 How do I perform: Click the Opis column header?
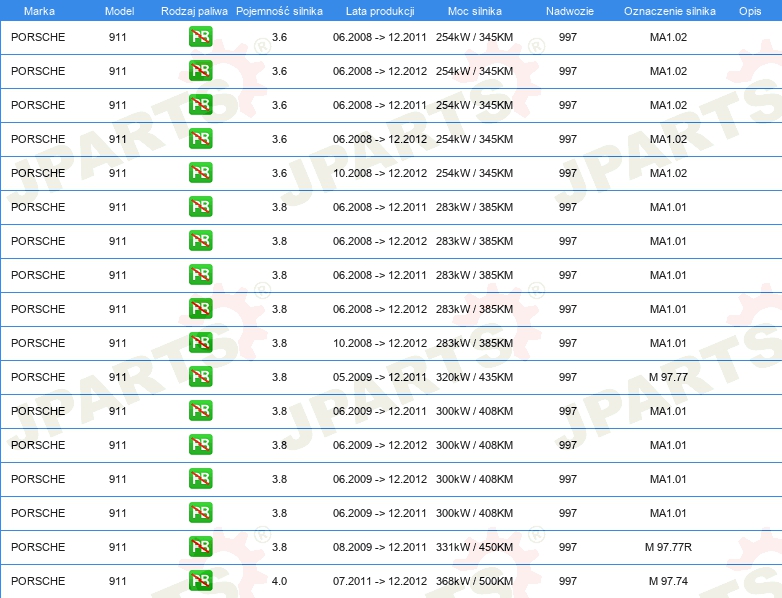750,11
